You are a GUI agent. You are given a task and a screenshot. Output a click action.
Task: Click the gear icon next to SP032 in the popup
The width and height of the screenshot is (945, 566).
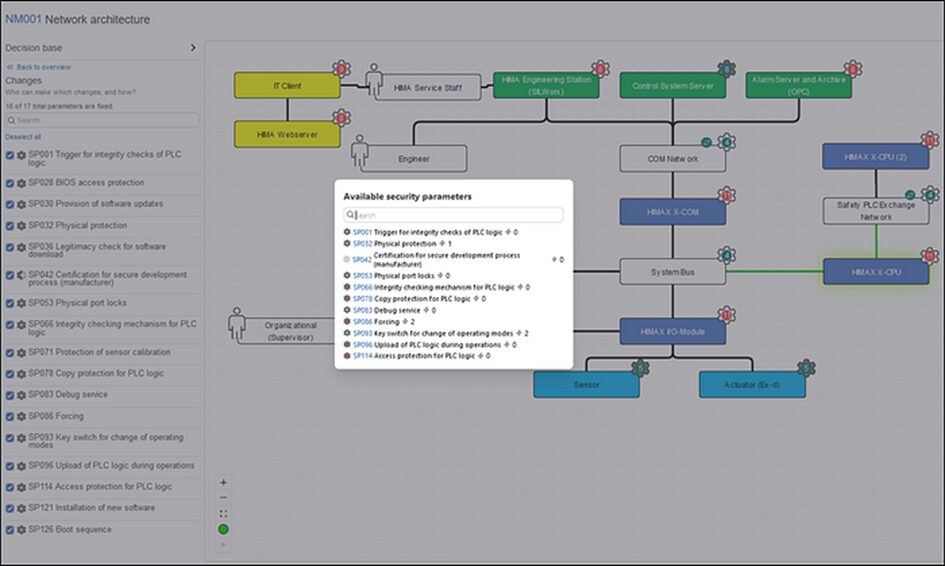point(347,243)
